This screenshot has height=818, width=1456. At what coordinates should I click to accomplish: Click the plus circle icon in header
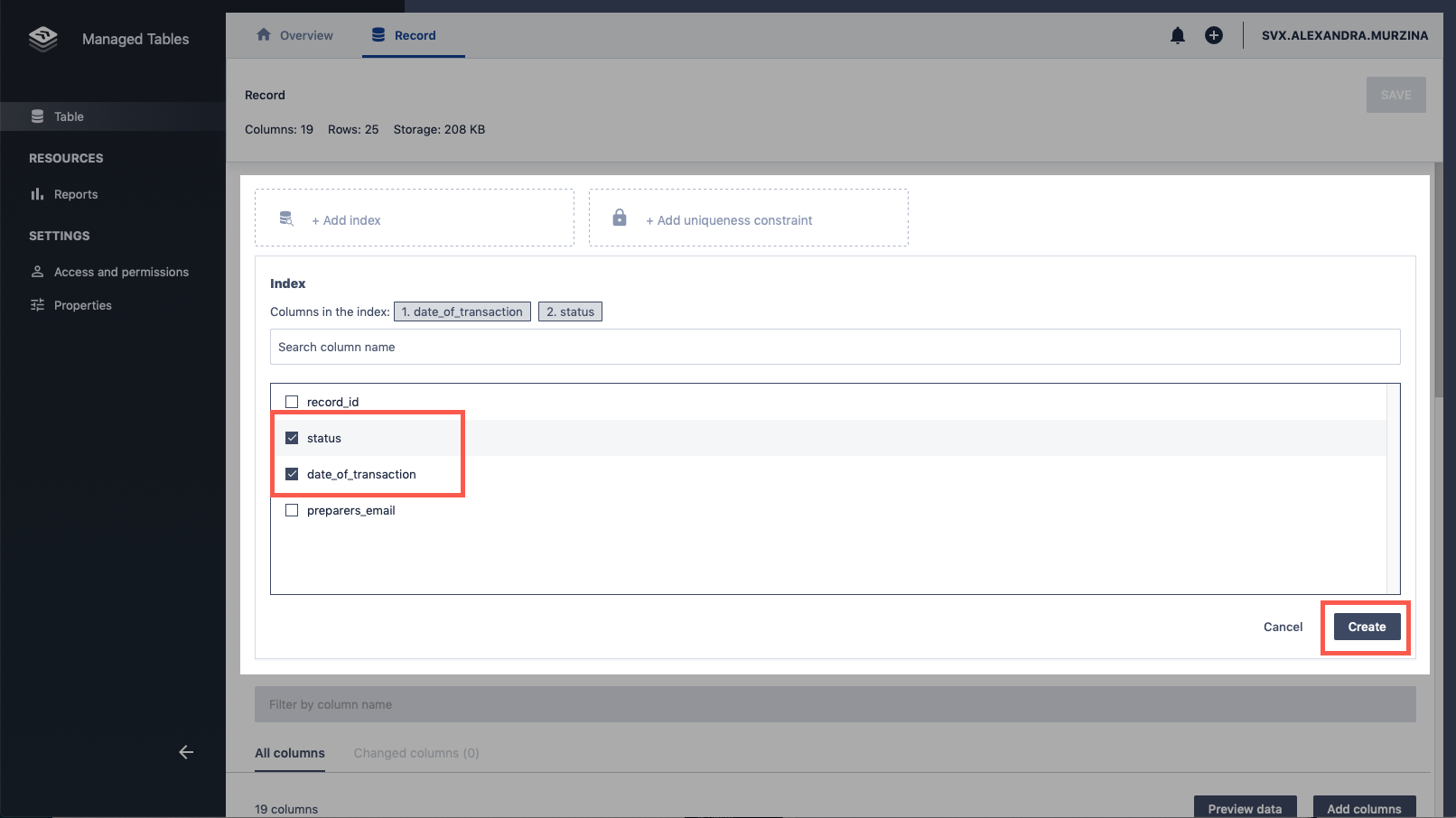pyautogui.click(x=1213, y=35)
